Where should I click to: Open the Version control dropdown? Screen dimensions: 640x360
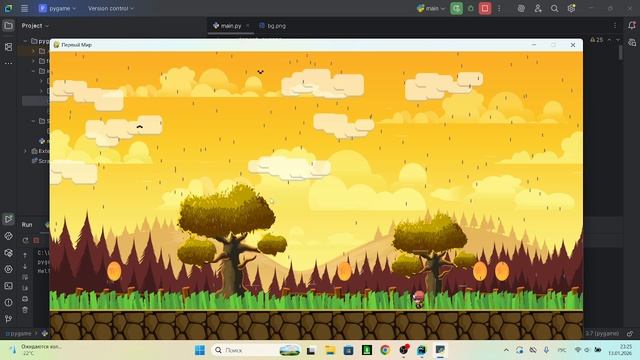pyautogui.click(x=111, y=8)
